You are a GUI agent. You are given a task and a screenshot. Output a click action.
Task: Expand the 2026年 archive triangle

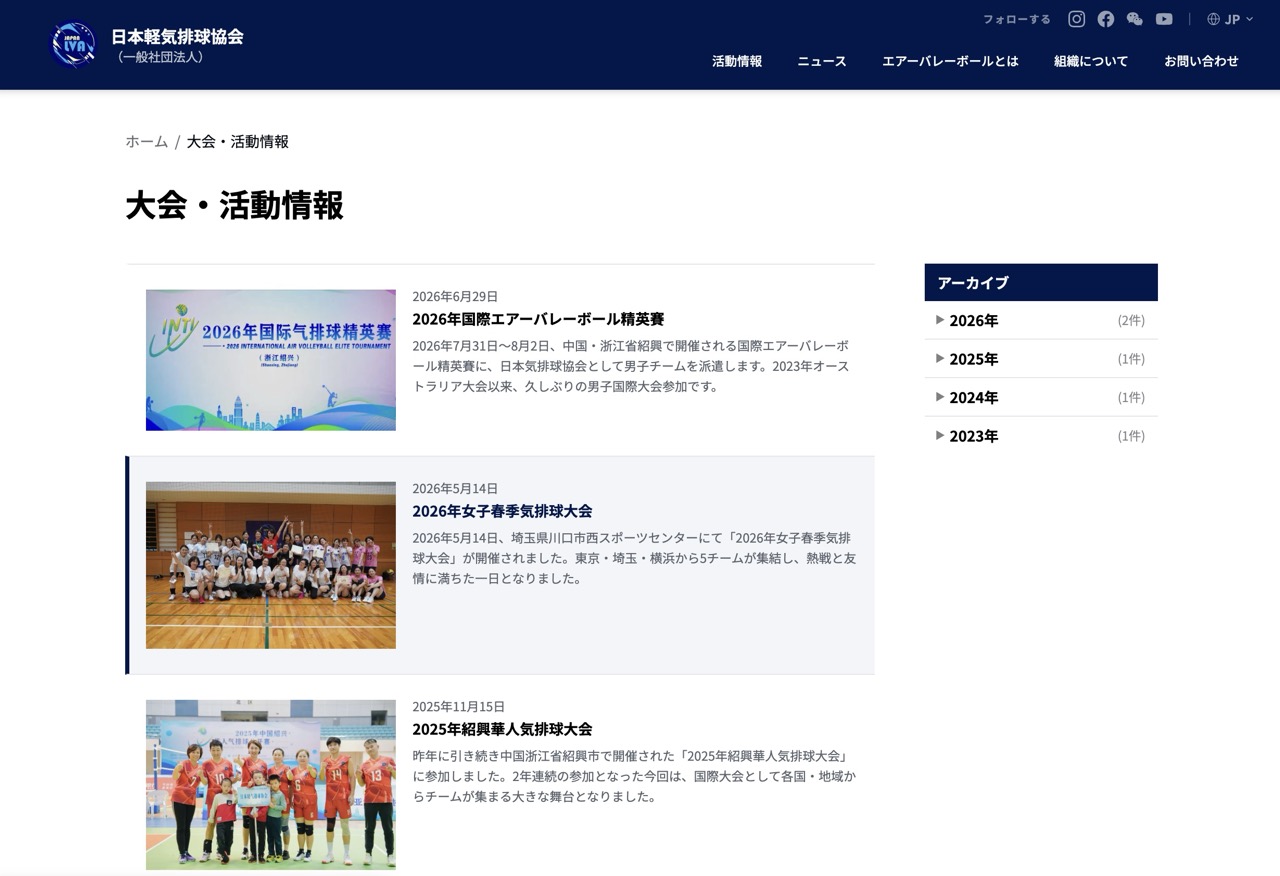click(940, 320)
